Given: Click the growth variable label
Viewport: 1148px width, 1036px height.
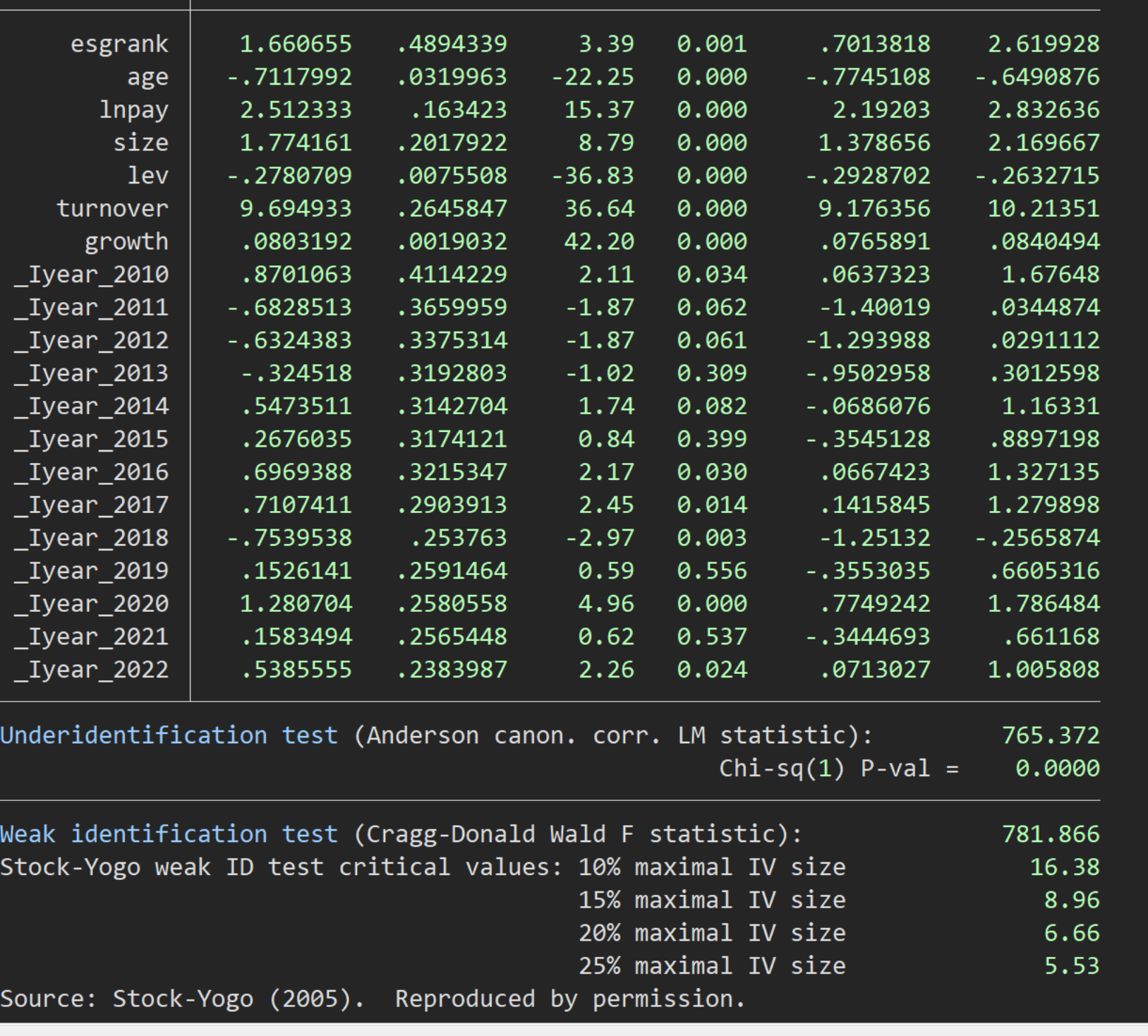Looking at the screenshot, I should (126, 241).
